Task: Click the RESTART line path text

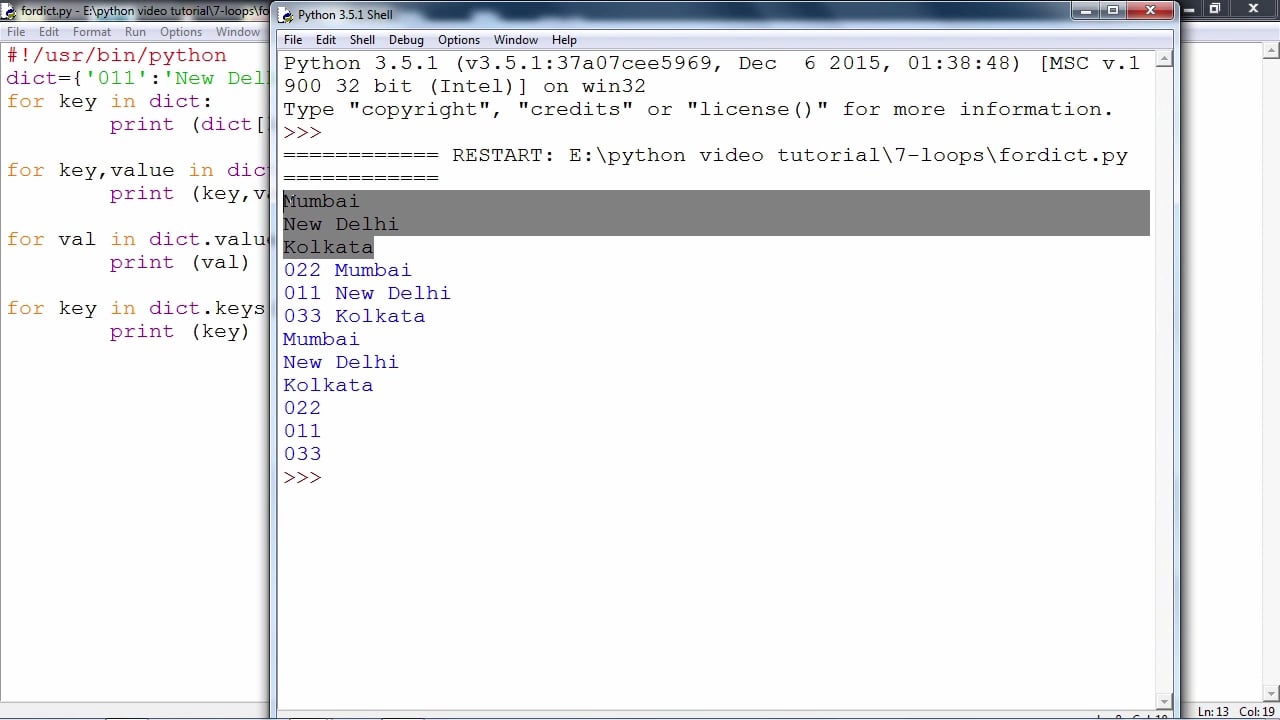Action: pyautogui.click(x=848, y=155)
